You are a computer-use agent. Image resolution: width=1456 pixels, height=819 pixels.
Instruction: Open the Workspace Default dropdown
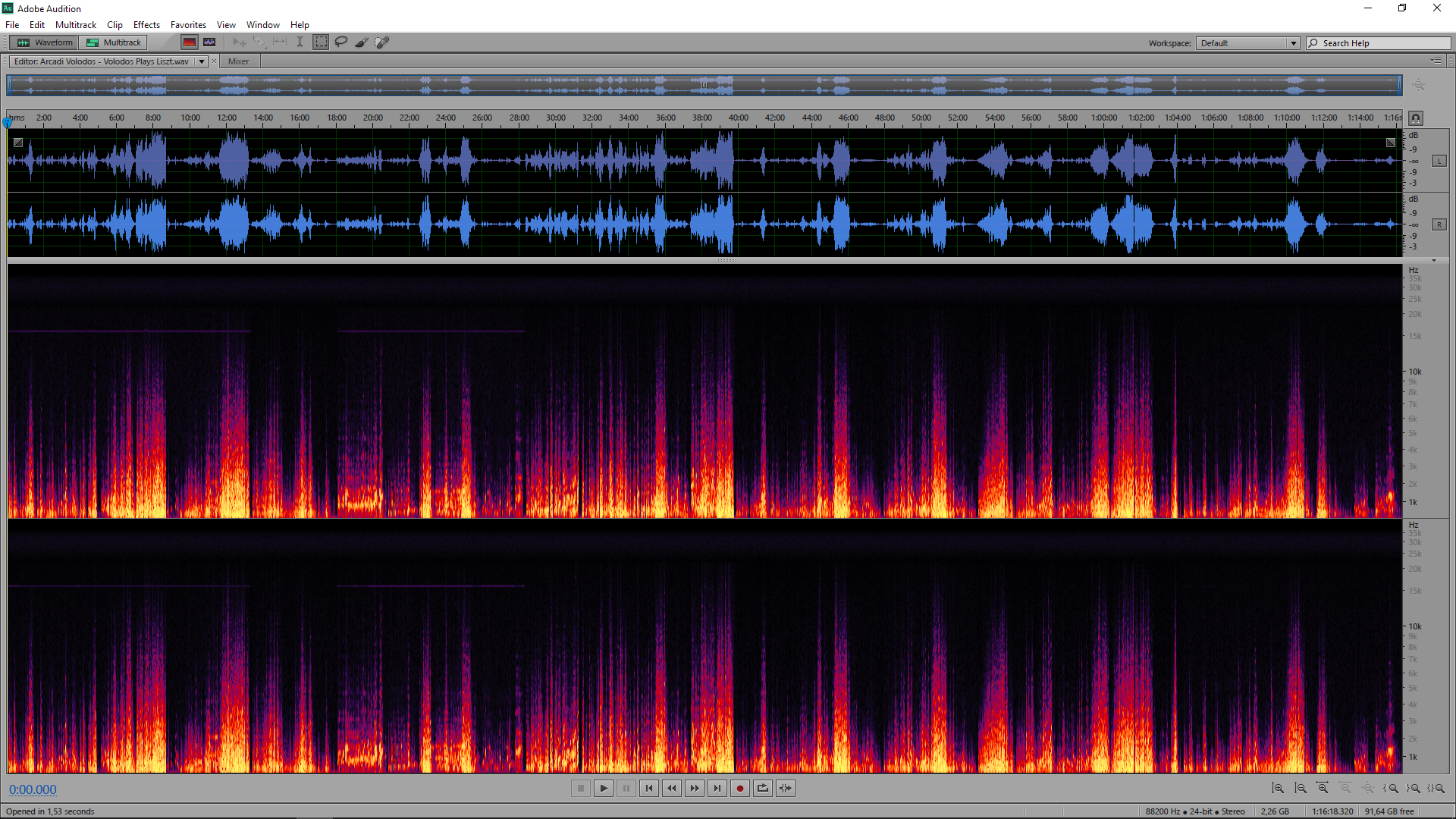(1247, 43)
